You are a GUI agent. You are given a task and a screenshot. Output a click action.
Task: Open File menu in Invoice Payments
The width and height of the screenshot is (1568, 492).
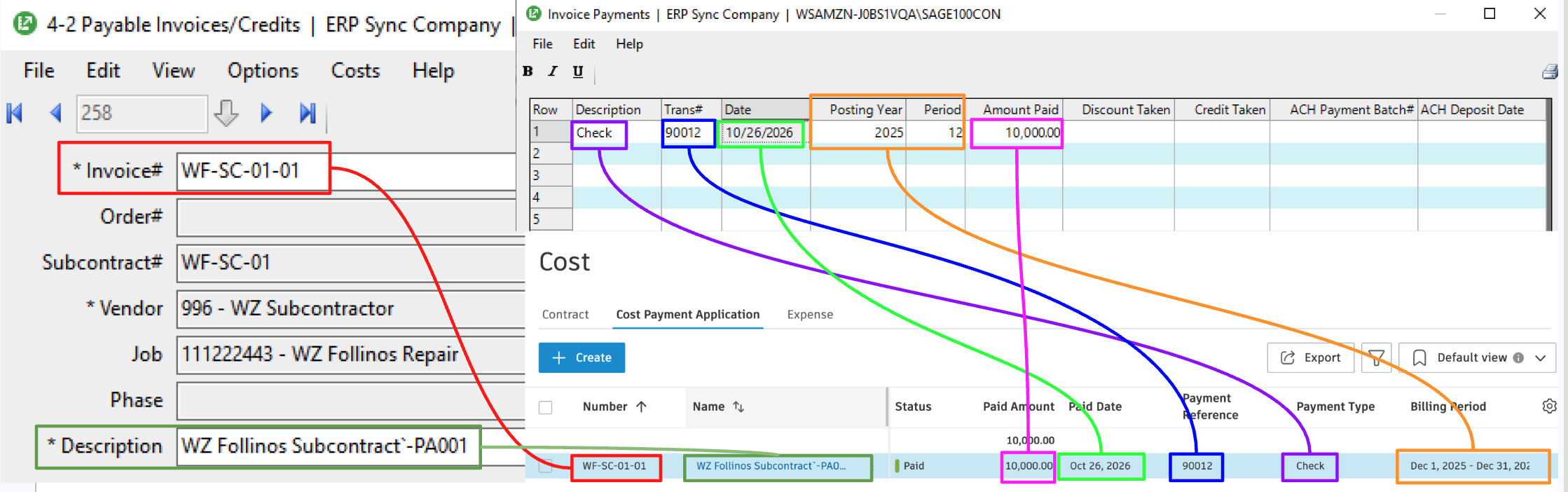click(x=542, y=43)
